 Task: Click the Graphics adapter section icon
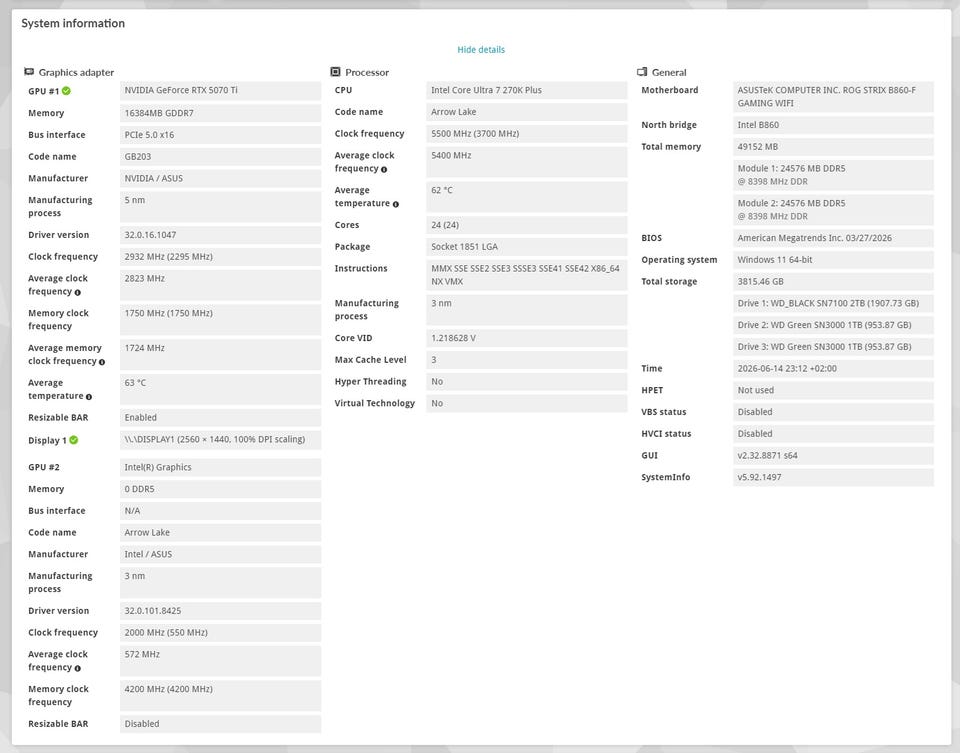[29, 72]
